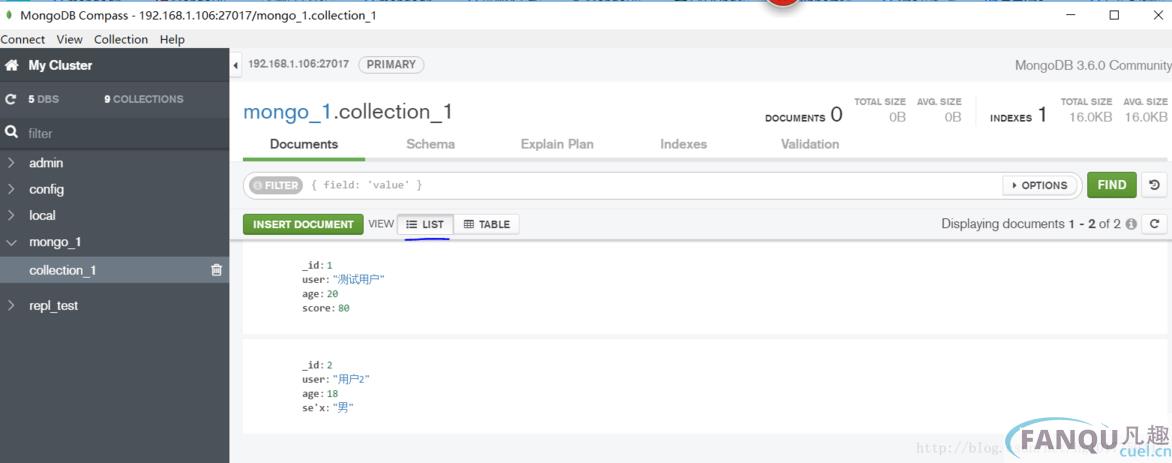
Task: Collapse the sidebar with the arrow toggle
Action: click(235, 66)
